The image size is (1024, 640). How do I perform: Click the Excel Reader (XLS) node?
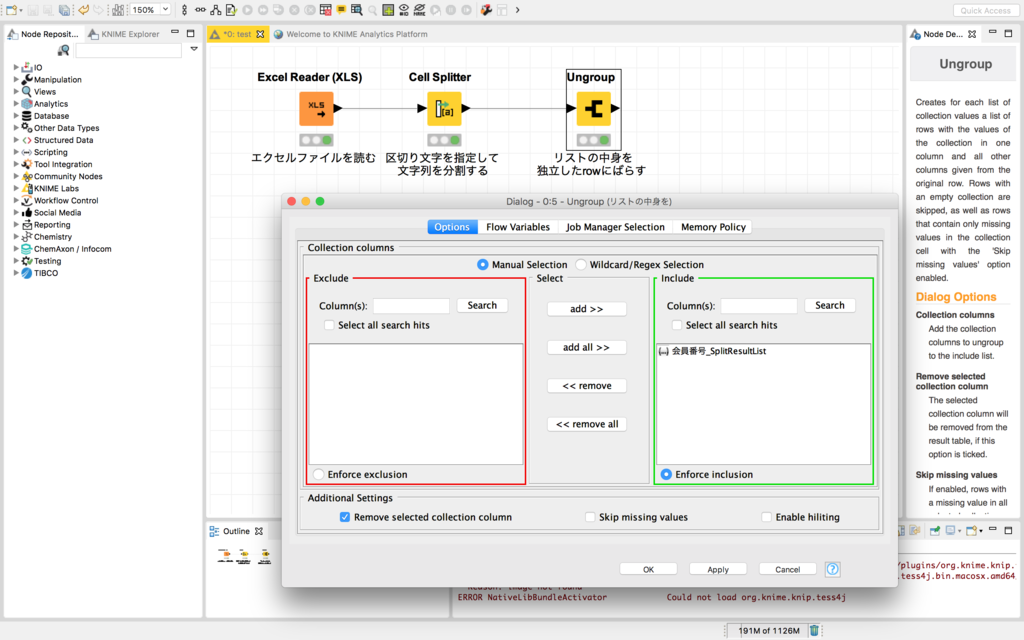tap(316, 108)
